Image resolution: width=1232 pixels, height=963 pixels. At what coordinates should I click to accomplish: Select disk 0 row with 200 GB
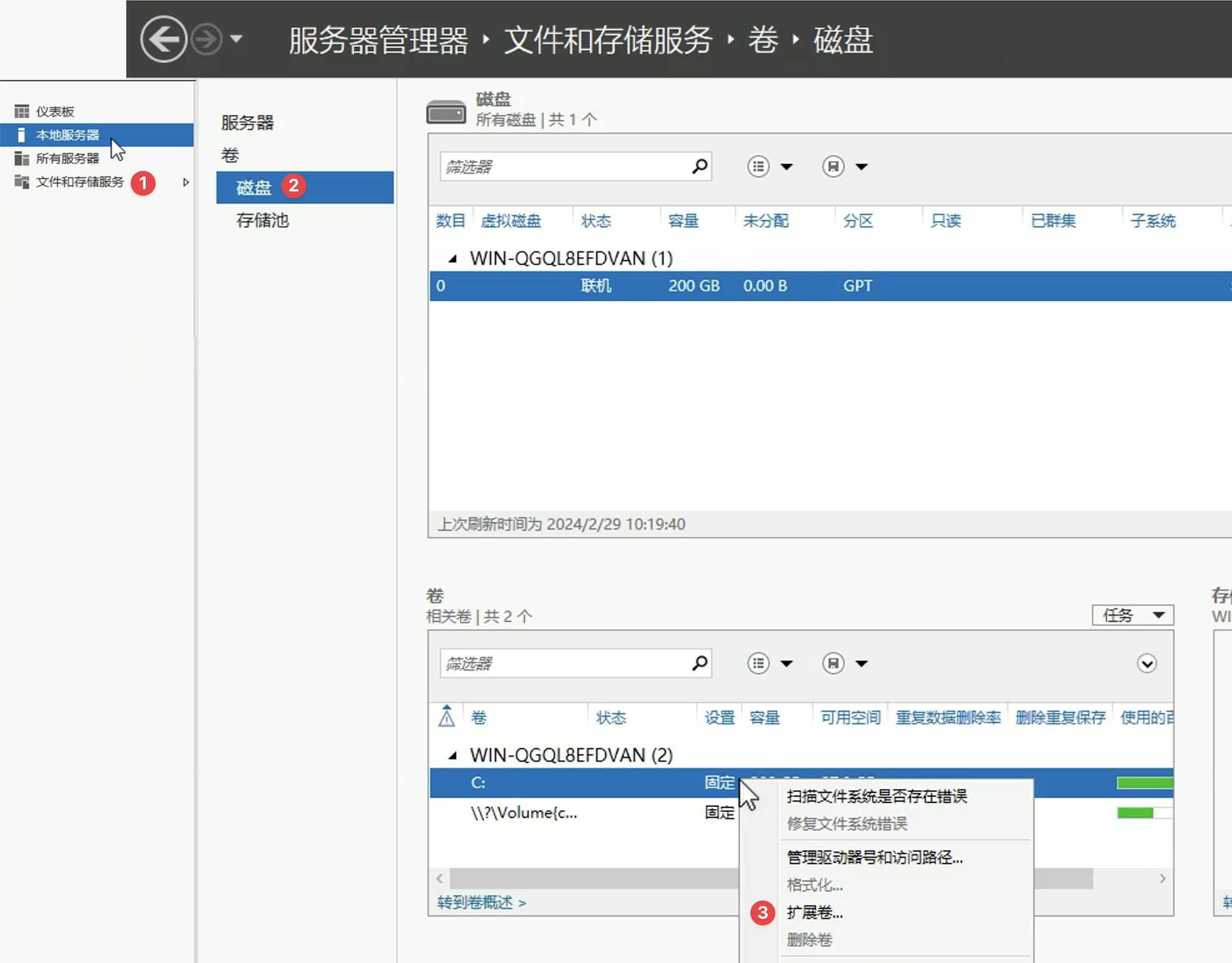[x=831, y=286]
